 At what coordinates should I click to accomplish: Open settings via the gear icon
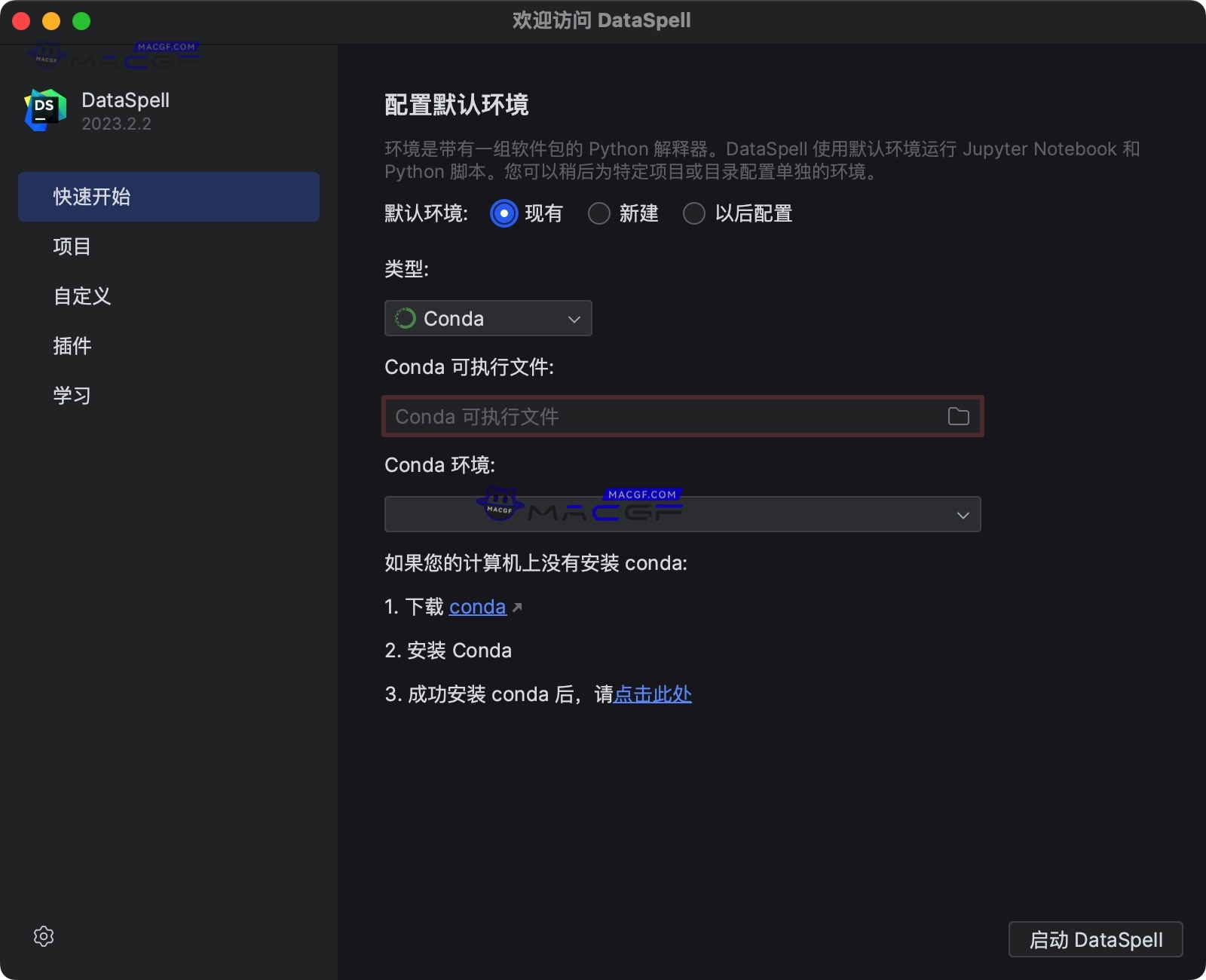pyautogui.click(x=44, y=936)
